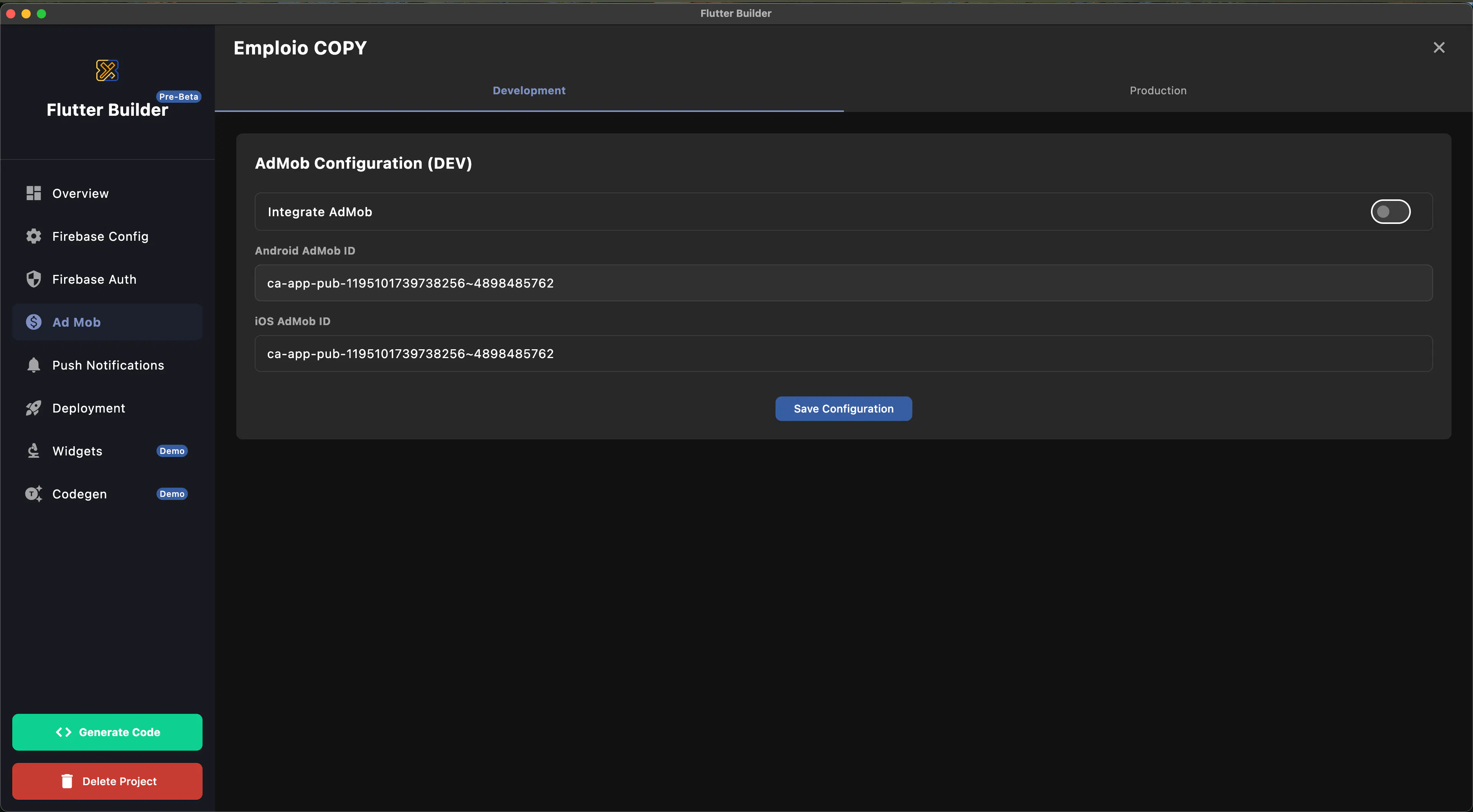Open the Widgets sidebar item
Viewport: 1473px width, 812px height.
tap(107, 450)
